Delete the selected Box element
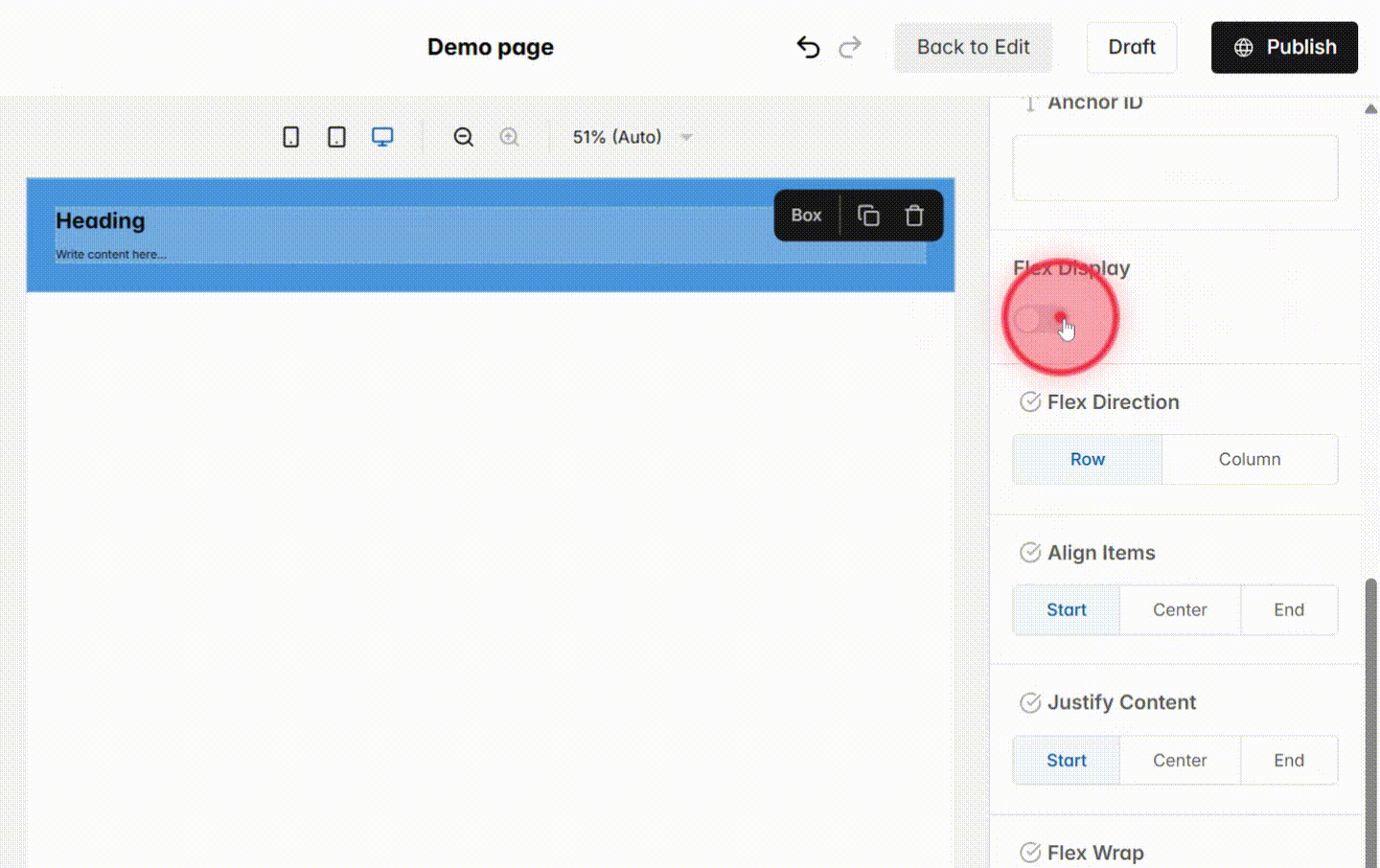Screen dimensions: 1380x868 point(913,216)
